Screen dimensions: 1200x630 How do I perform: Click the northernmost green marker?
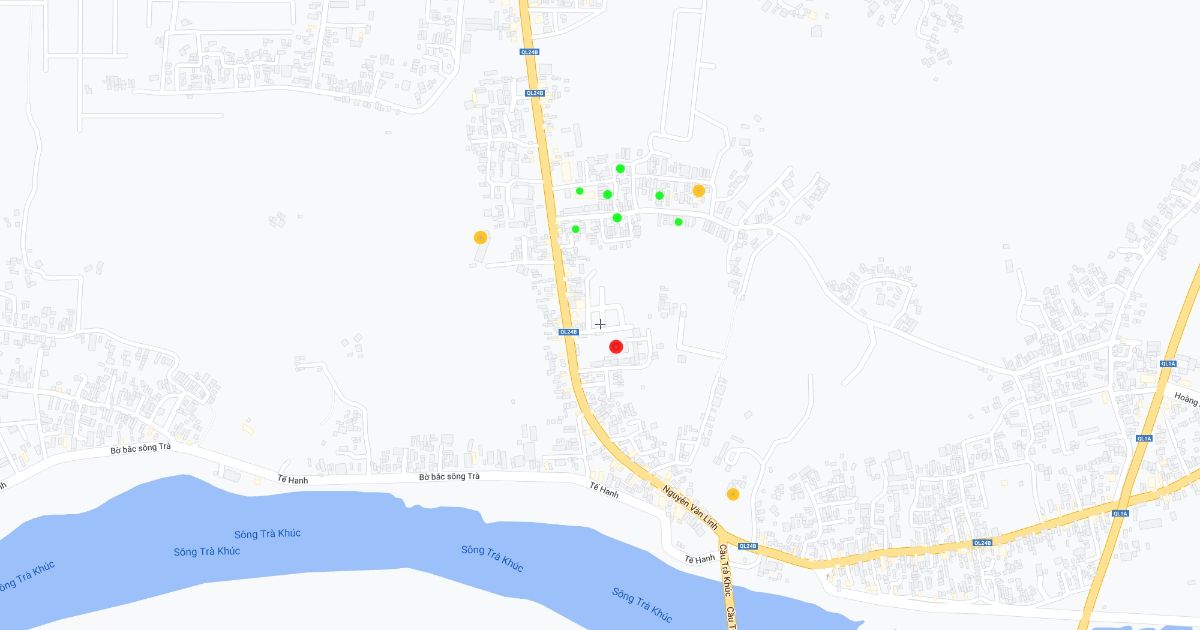620,168
